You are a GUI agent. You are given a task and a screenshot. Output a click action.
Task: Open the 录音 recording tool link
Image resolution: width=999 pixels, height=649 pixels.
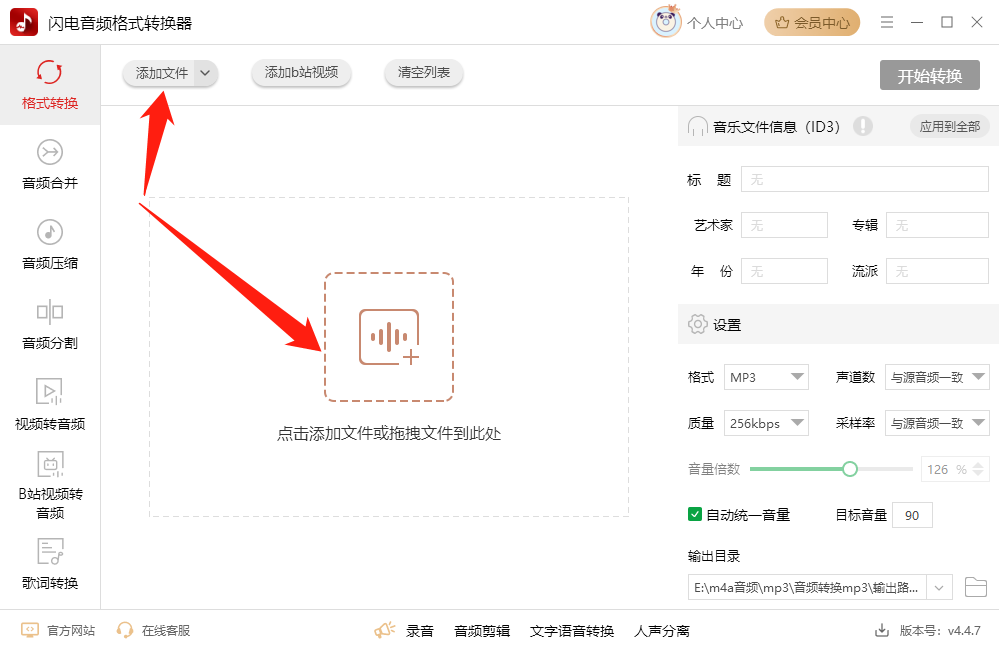pos(420,631)
